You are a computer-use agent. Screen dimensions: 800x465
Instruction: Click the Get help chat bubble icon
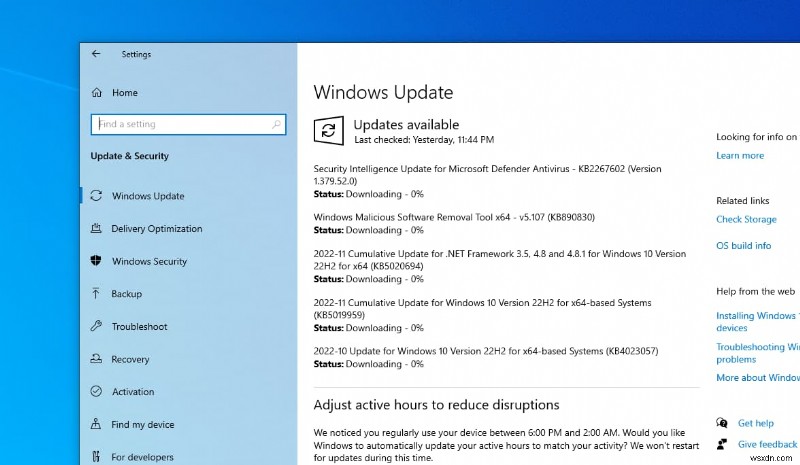tap(722, 423)
